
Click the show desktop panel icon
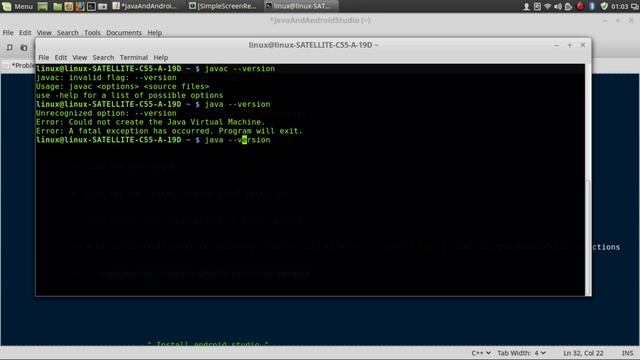tap(42, 6)
